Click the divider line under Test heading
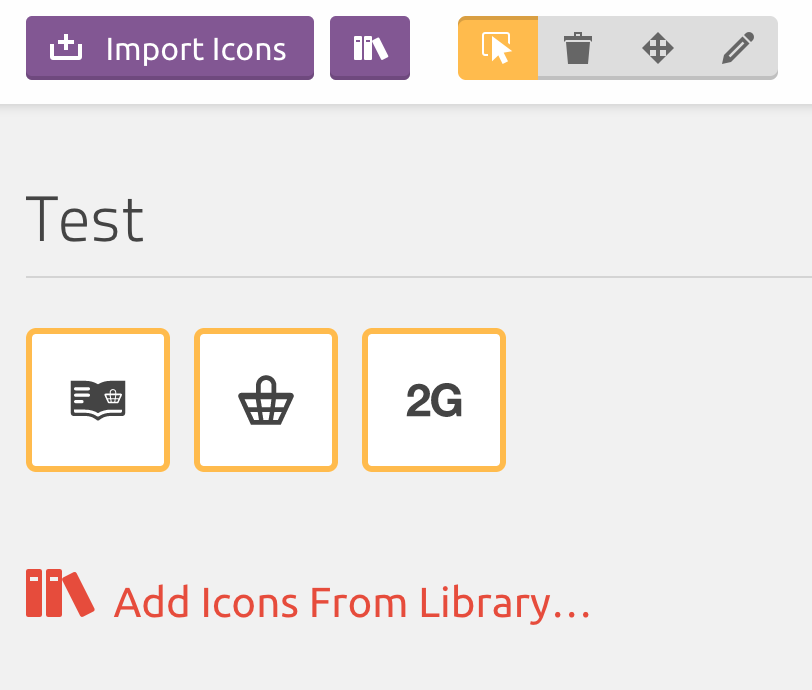Viewport: 812px width, 690px height. point(419,277)
